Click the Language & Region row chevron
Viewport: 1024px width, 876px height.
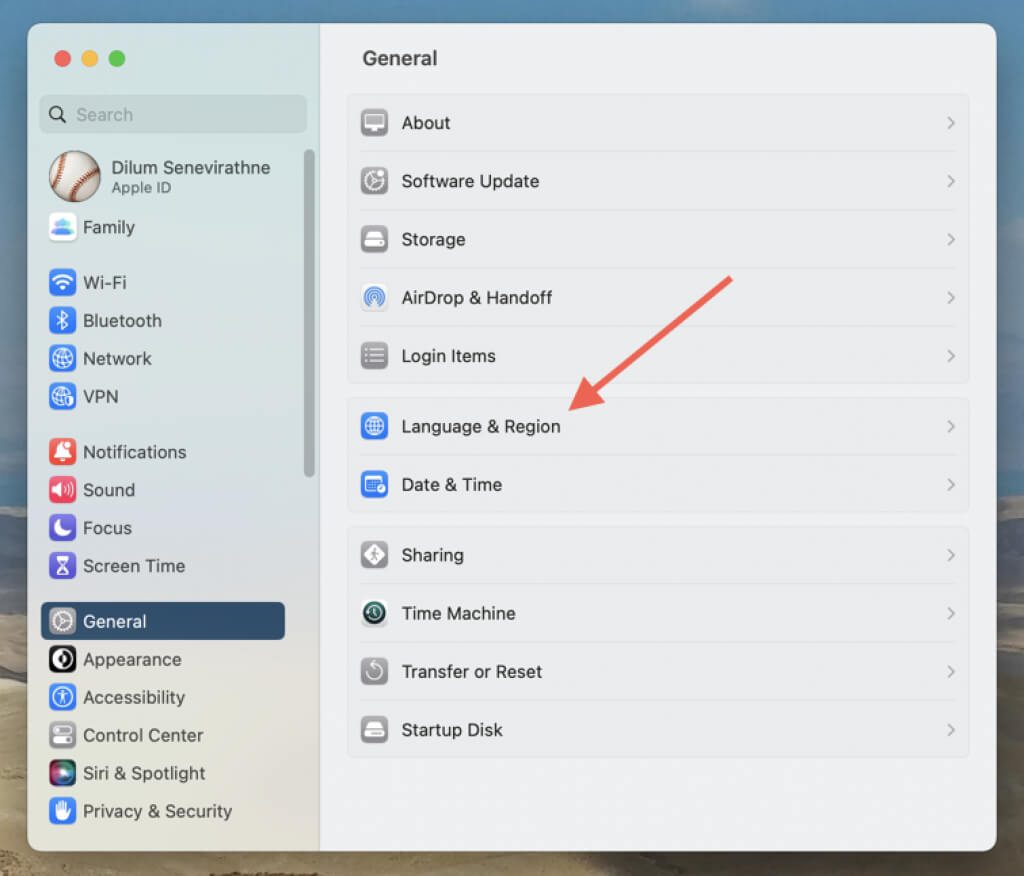(951, 426)
